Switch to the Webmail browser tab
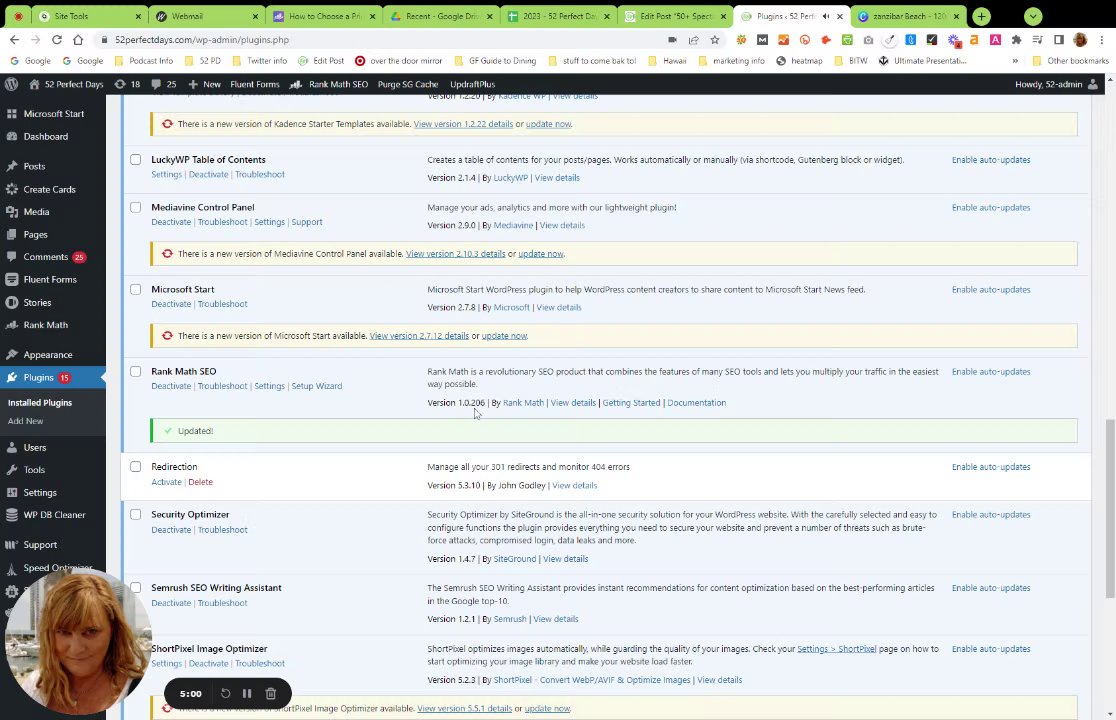Screen dimensions: 1116x720 [207, 16]
